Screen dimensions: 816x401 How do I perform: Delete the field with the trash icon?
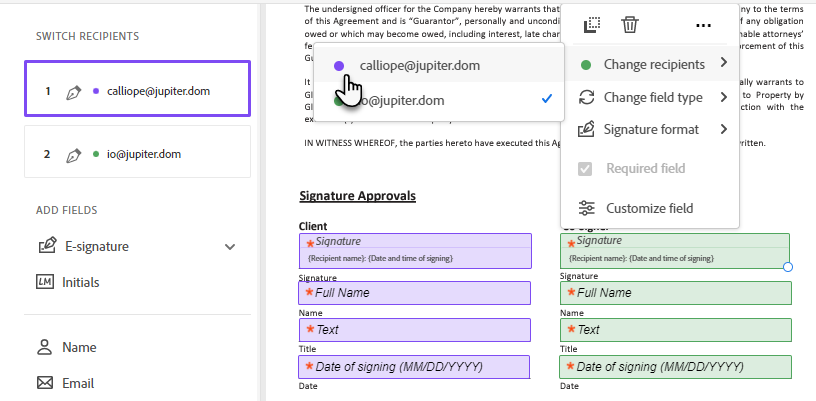tap(630, 24)
